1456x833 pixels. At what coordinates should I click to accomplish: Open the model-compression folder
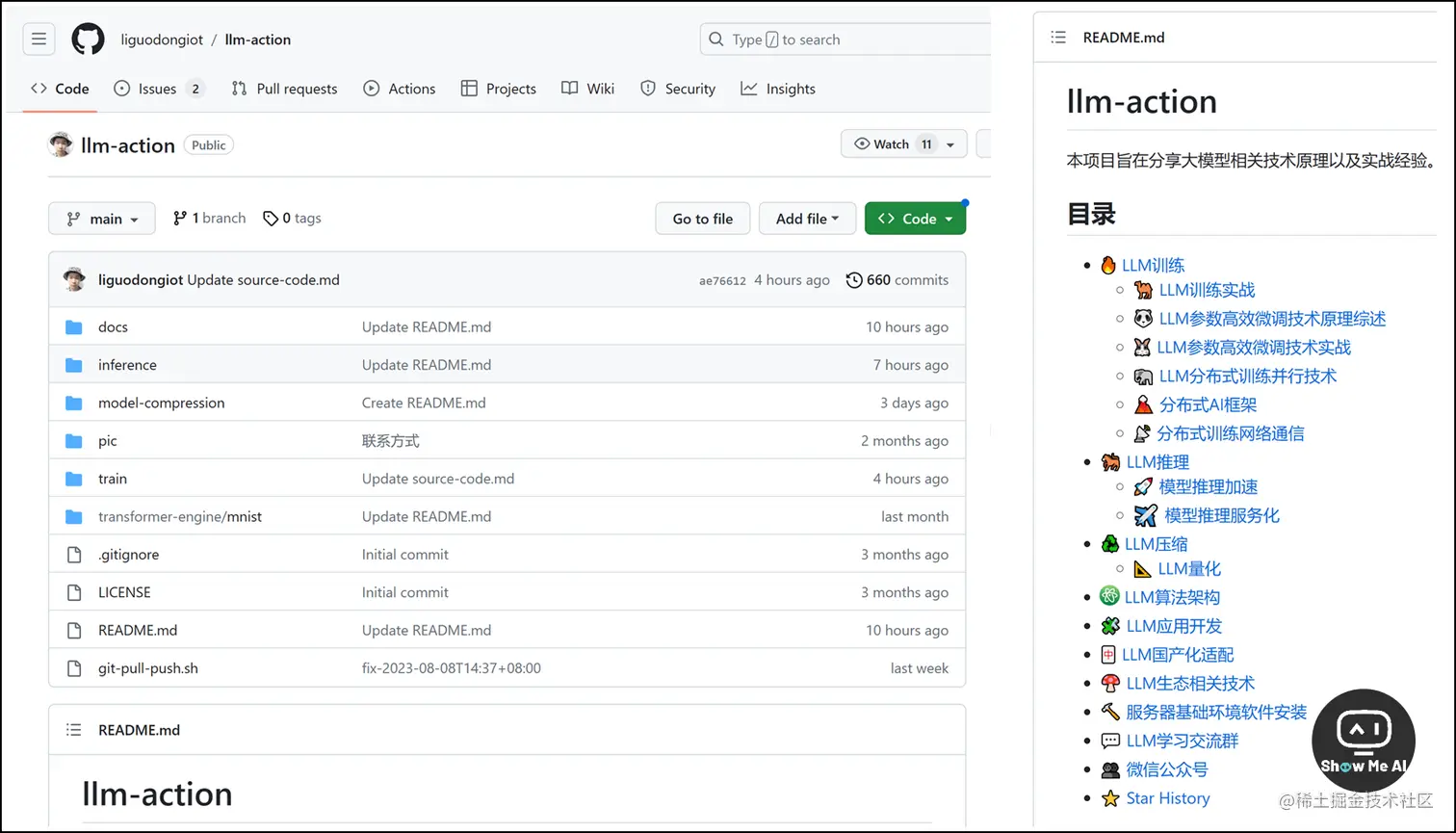161,403
